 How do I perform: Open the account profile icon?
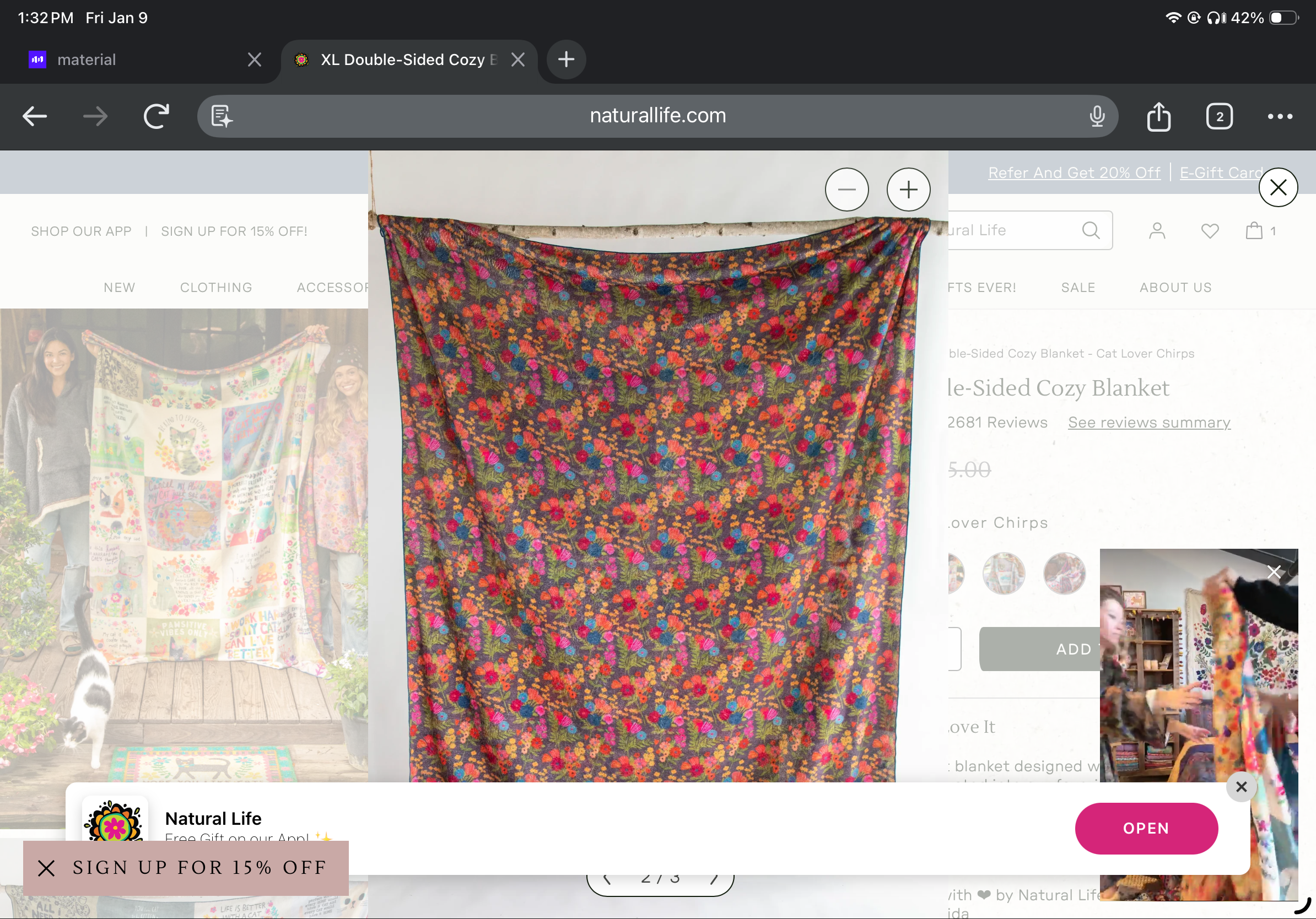[x=1157, y=231]
